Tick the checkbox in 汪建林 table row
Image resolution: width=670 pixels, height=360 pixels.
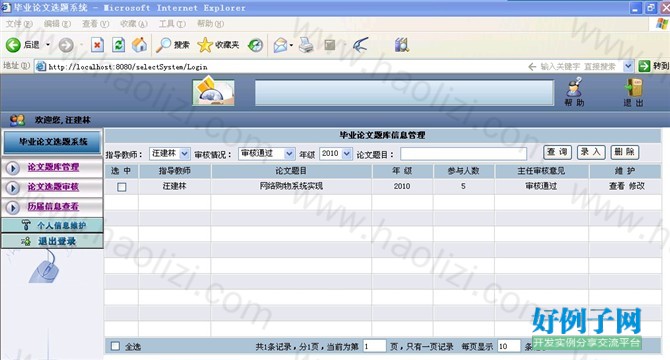(122, 187)
